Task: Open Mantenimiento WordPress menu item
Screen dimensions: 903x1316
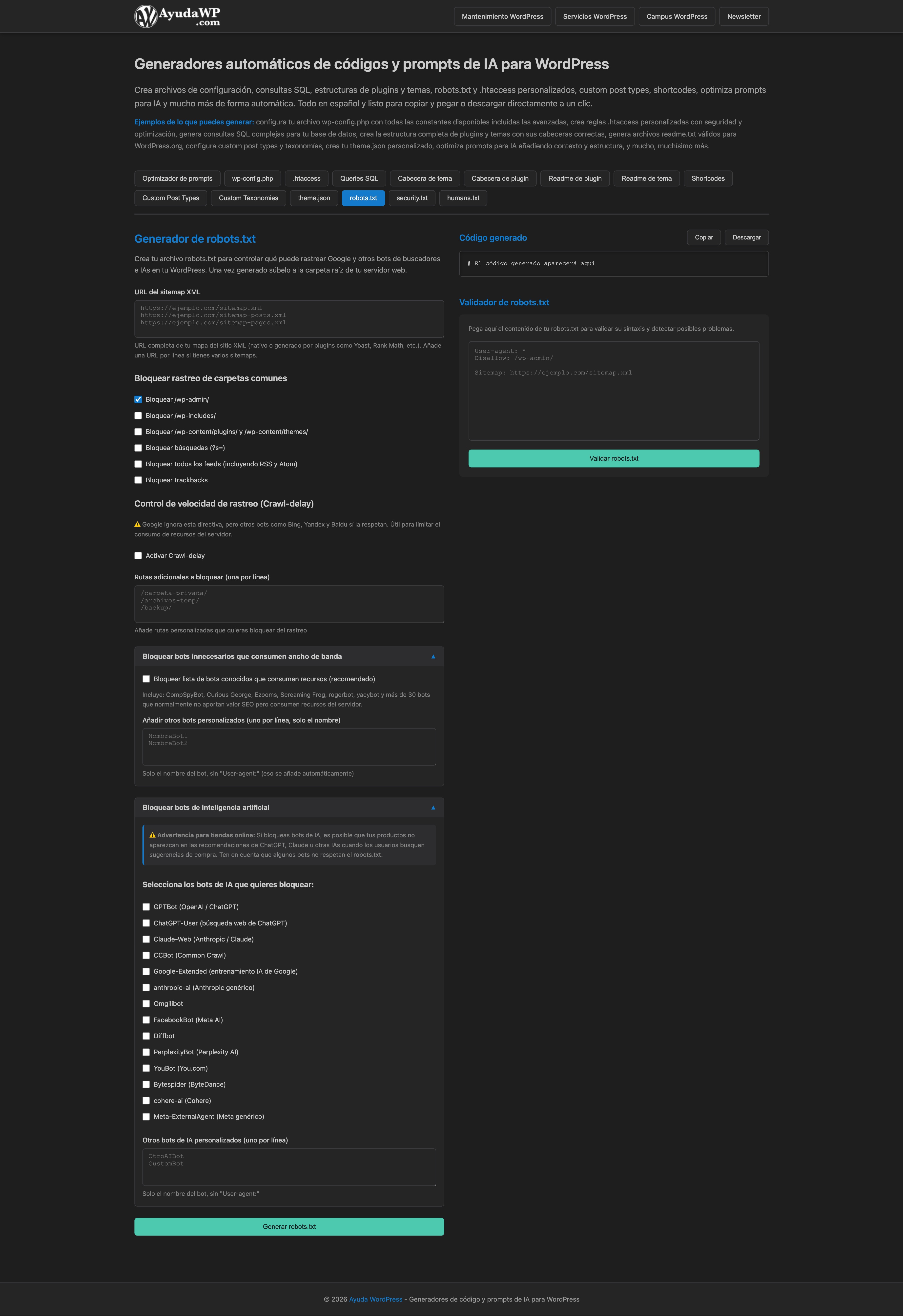Action: pyautogui.click(x=502, y=17)
